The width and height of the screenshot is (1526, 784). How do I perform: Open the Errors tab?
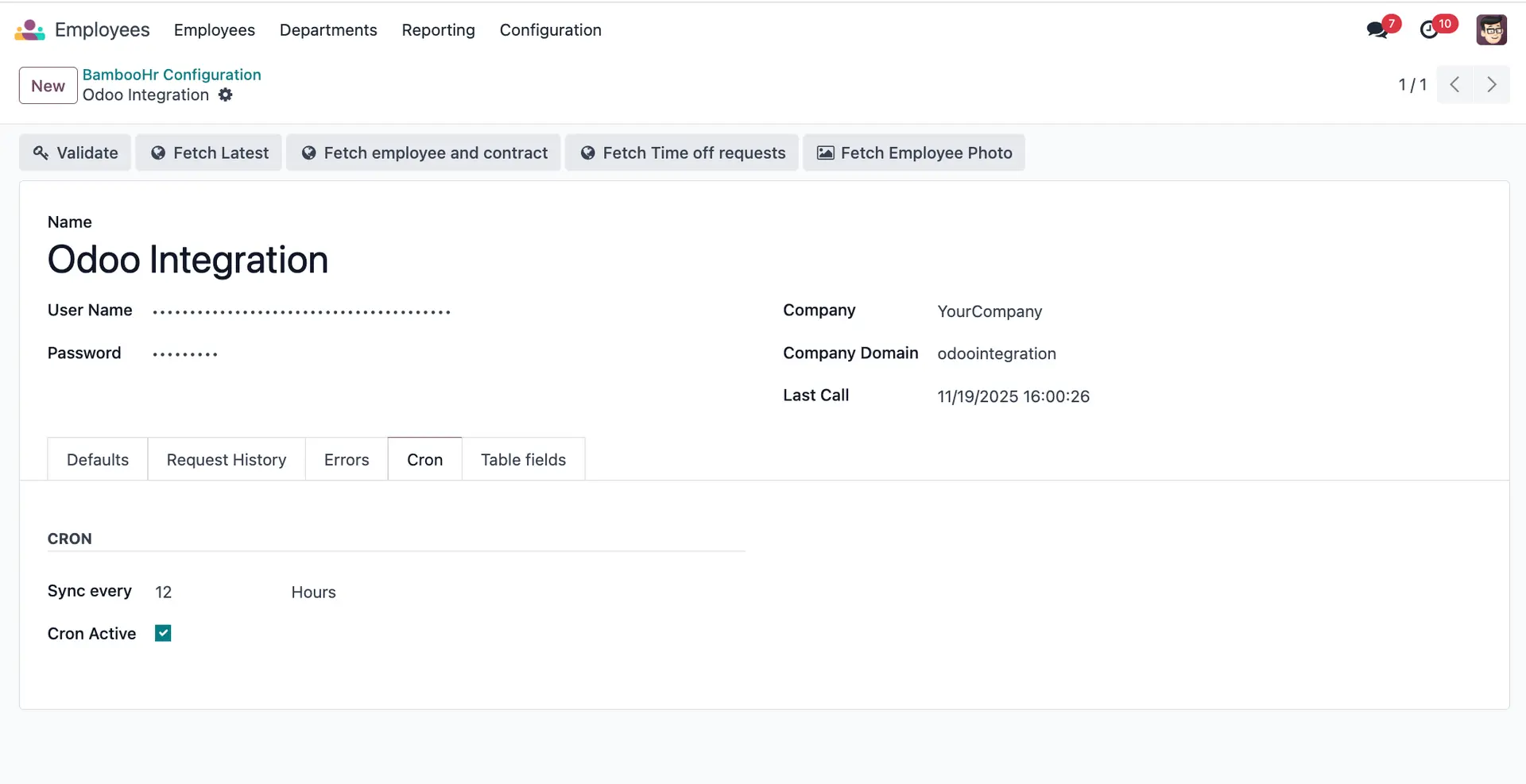click(x=347, y=460)
